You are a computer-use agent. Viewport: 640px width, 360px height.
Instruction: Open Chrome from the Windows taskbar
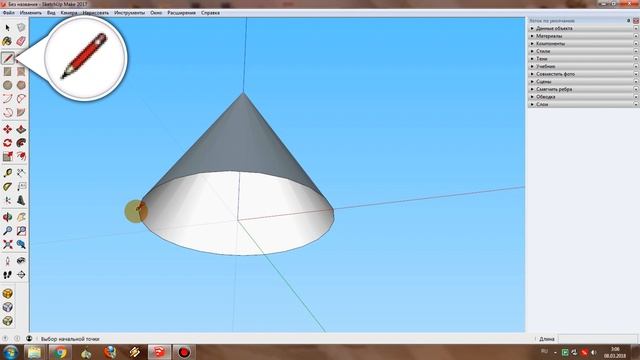60,352
